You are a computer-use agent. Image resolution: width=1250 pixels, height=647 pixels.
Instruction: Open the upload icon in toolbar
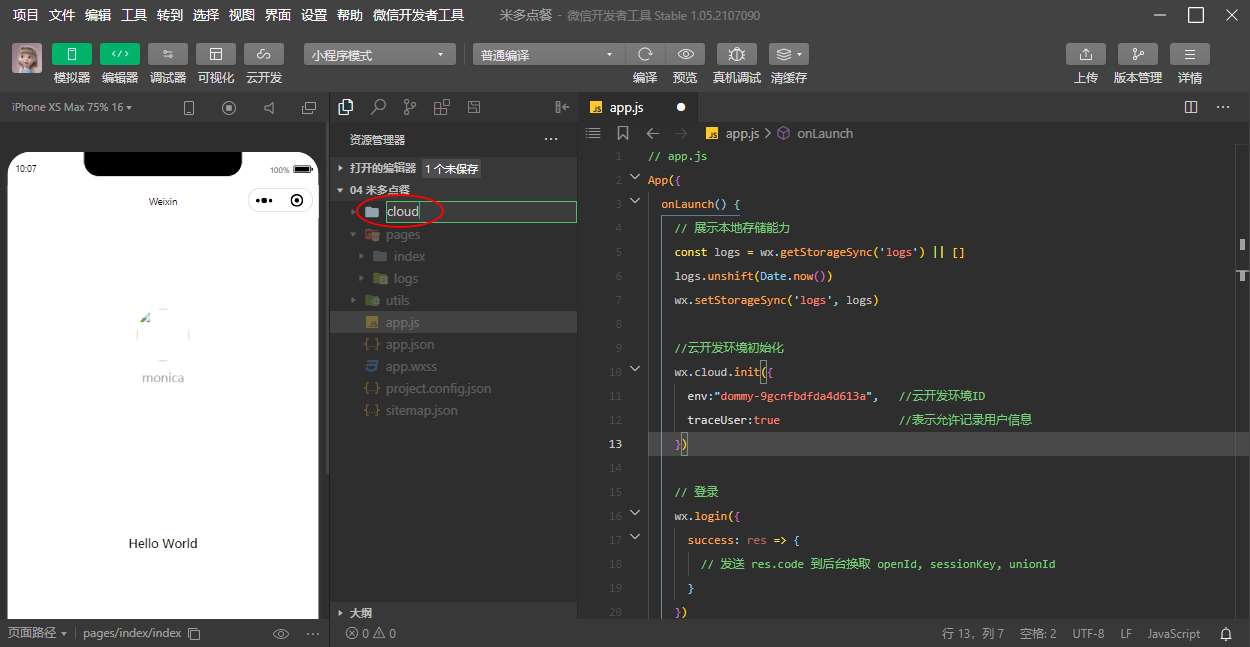click(x=1085, y=54)
